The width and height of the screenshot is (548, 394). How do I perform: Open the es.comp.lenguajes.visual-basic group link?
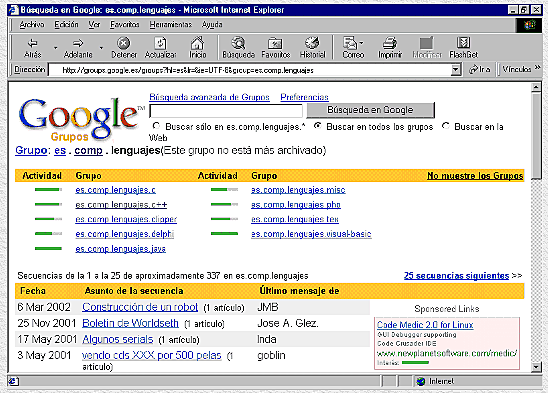tap(311, 234)
